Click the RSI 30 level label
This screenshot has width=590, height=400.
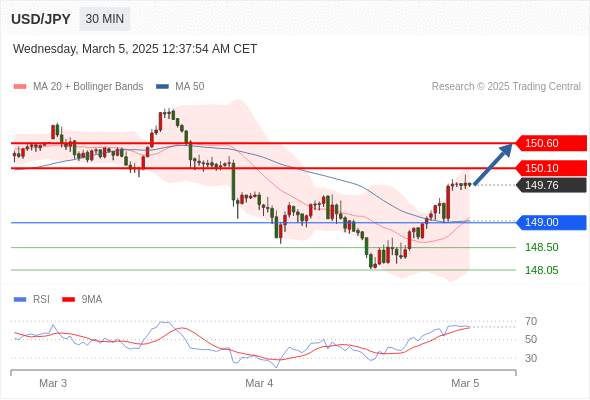531,358
